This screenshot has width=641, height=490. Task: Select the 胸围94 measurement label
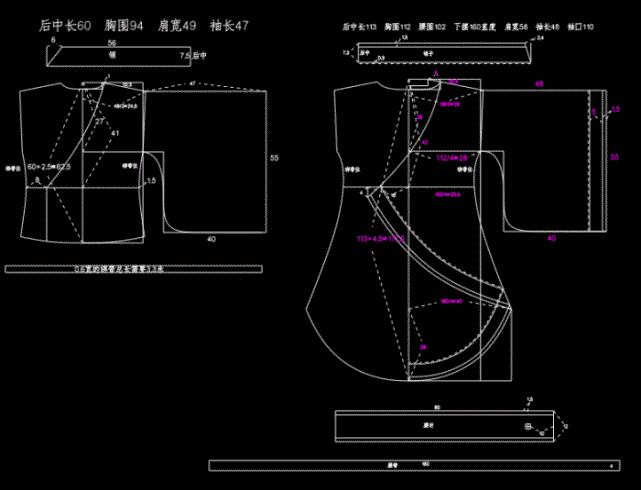coord(124,26)
